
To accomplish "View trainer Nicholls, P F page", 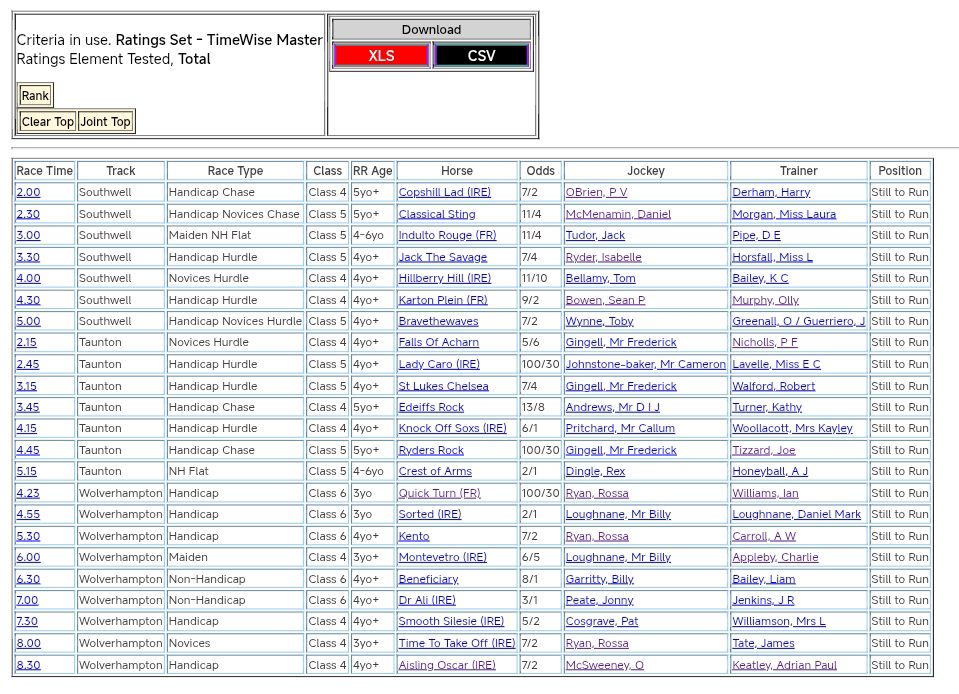I will click(764, 343).
